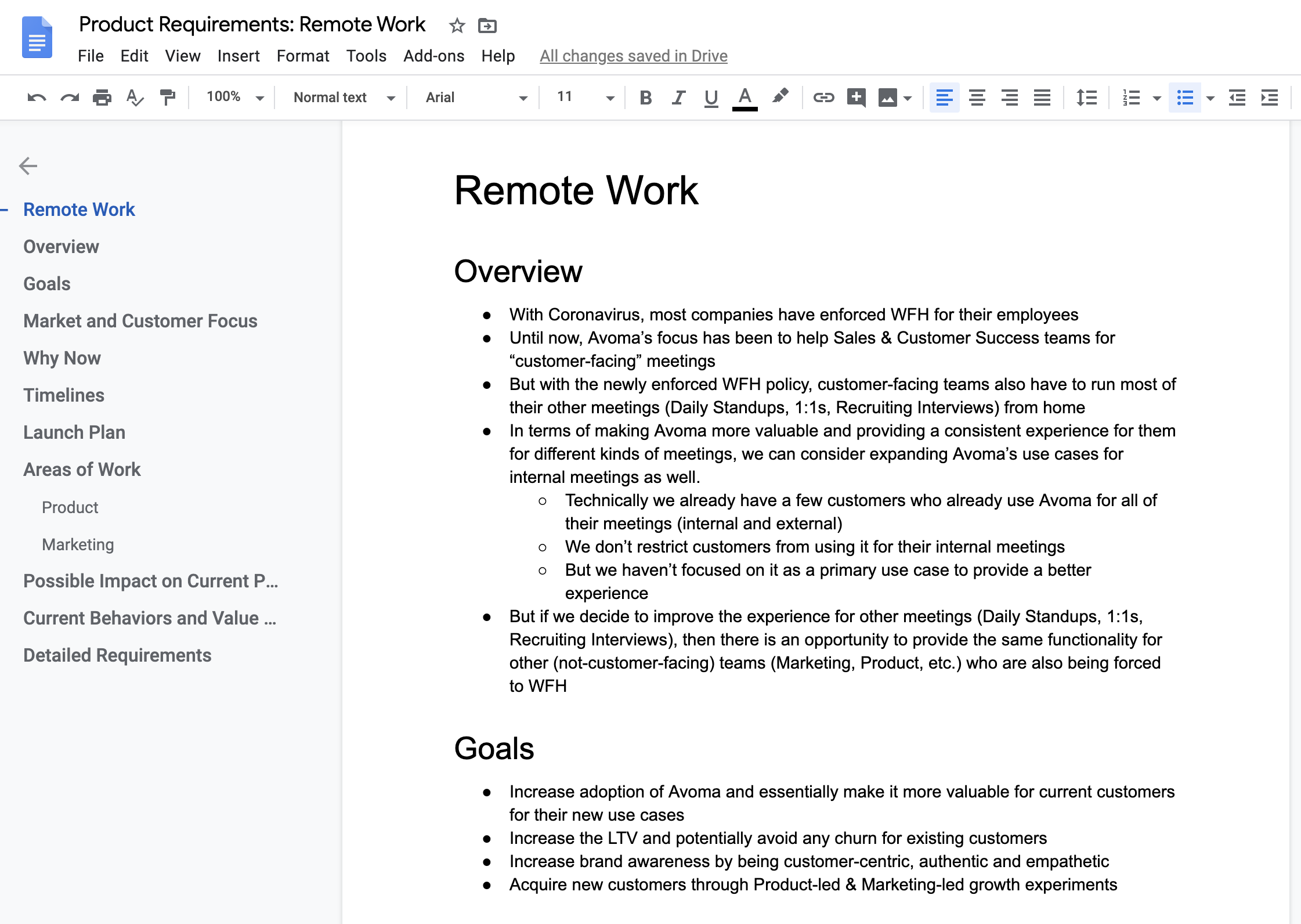Screen dimensions: 1301x924
Task: Select Marketing sub-heading in outline
Action: tap(78, 544)
